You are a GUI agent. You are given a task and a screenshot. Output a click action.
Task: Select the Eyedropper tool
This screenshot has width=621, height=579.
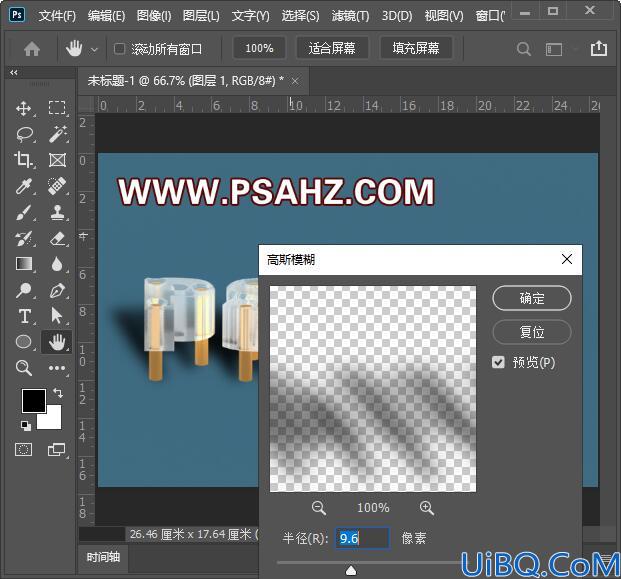(24, 186)
